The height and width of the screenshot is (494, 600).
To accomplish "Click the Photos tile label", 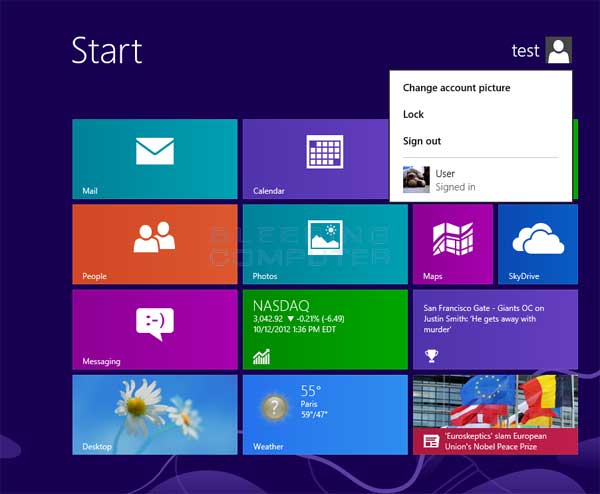I will [x=265, y=276].
